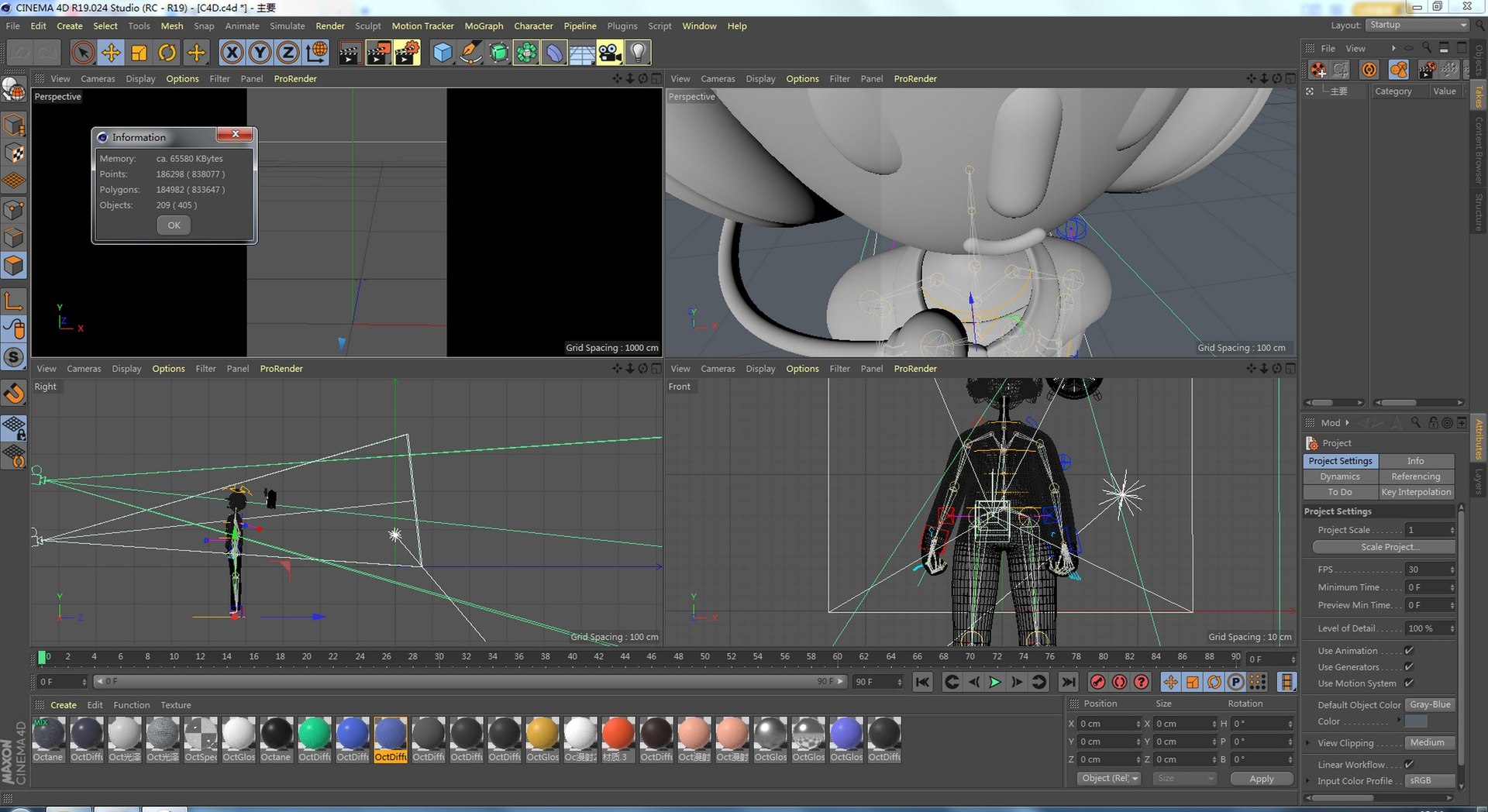Toggle Use Generators checkbox
The width and height of the screenshot is (1488, 812).
click(1409, 667)
